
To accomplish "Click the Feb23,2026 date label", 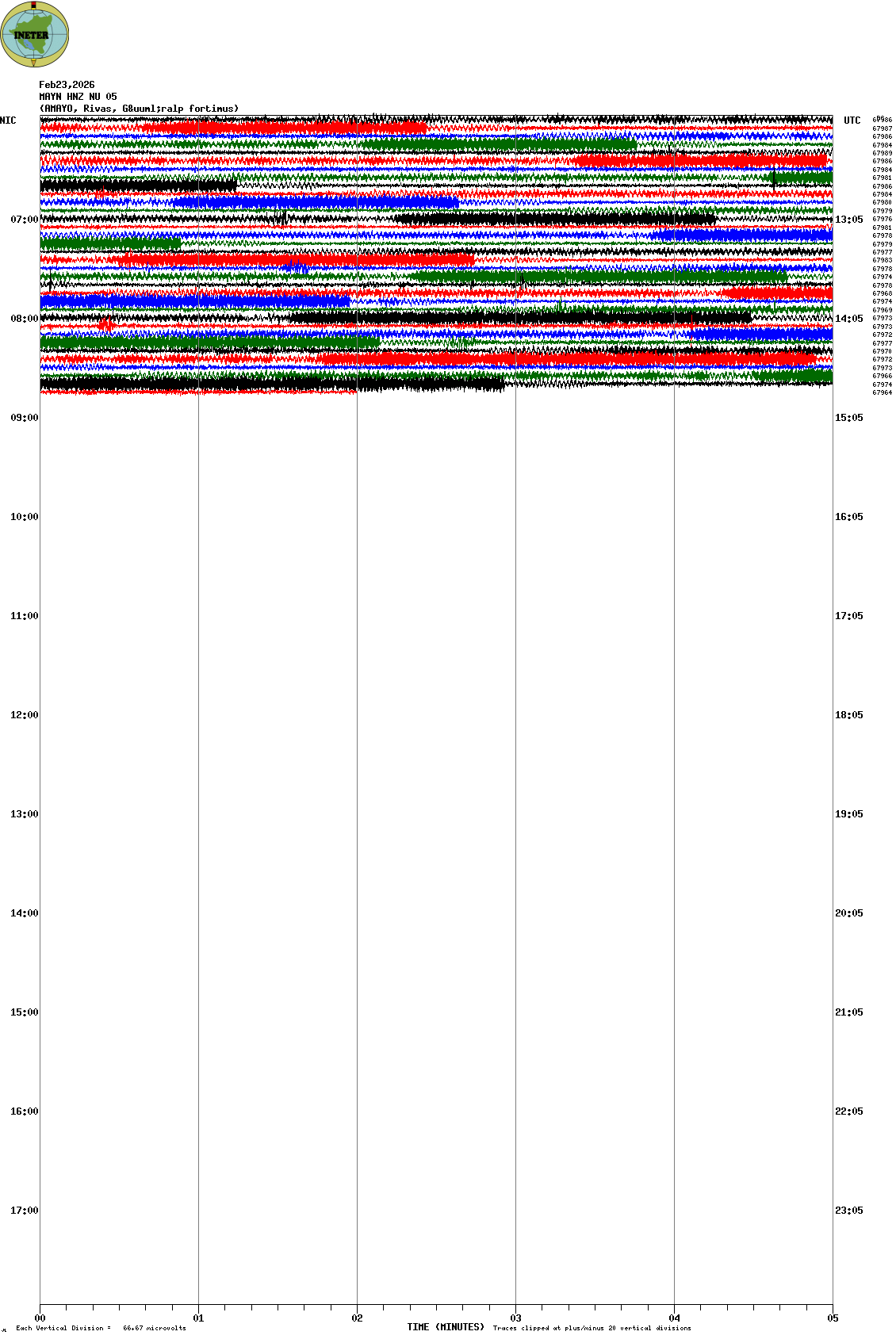I will 67,85.
